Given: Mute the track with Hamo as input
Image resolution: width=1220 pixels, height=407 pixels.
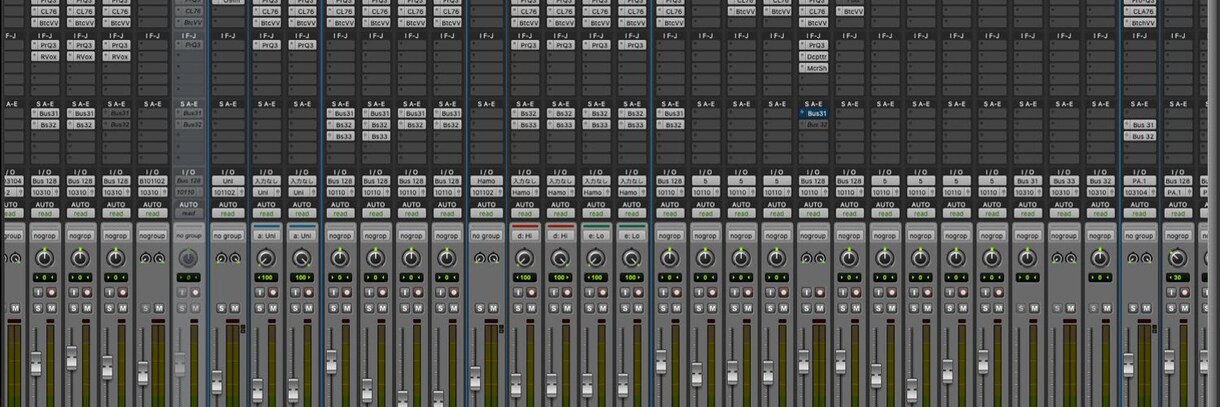Looking at the screenshot, I should tap(492, 308).
